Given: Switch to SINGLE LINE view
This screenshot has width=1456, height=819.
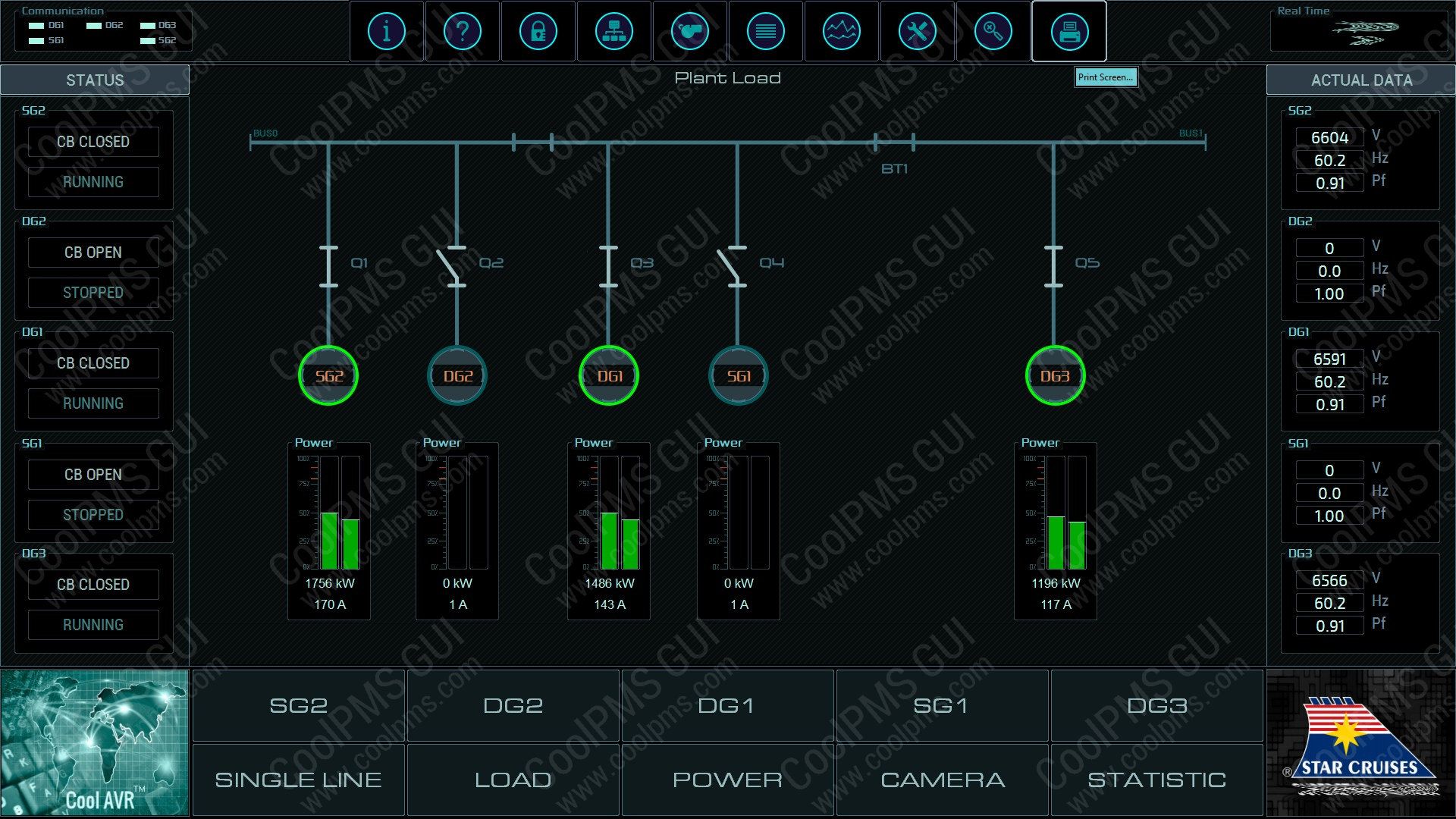Looking at the screenshot, I should pos(299,780).
